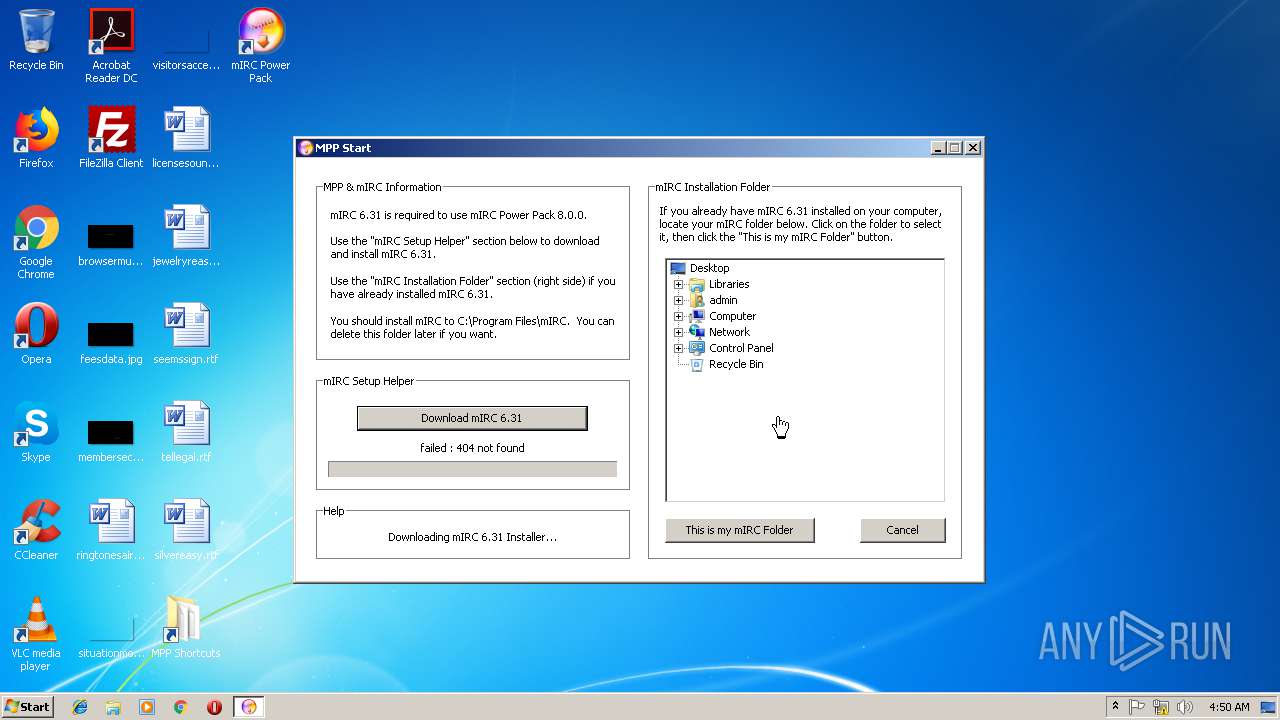Open MPP Shortcuts folder
The image size is (1280, 720).
186,628
